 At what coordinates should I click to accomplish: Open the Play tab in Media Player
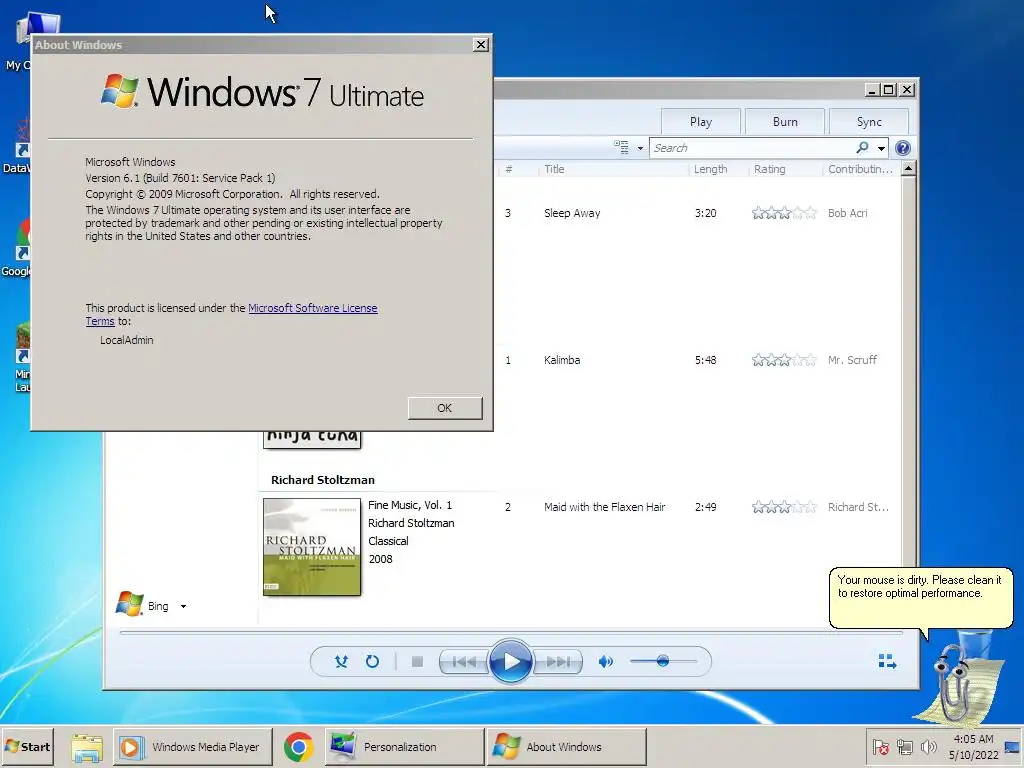pos(701,121)
